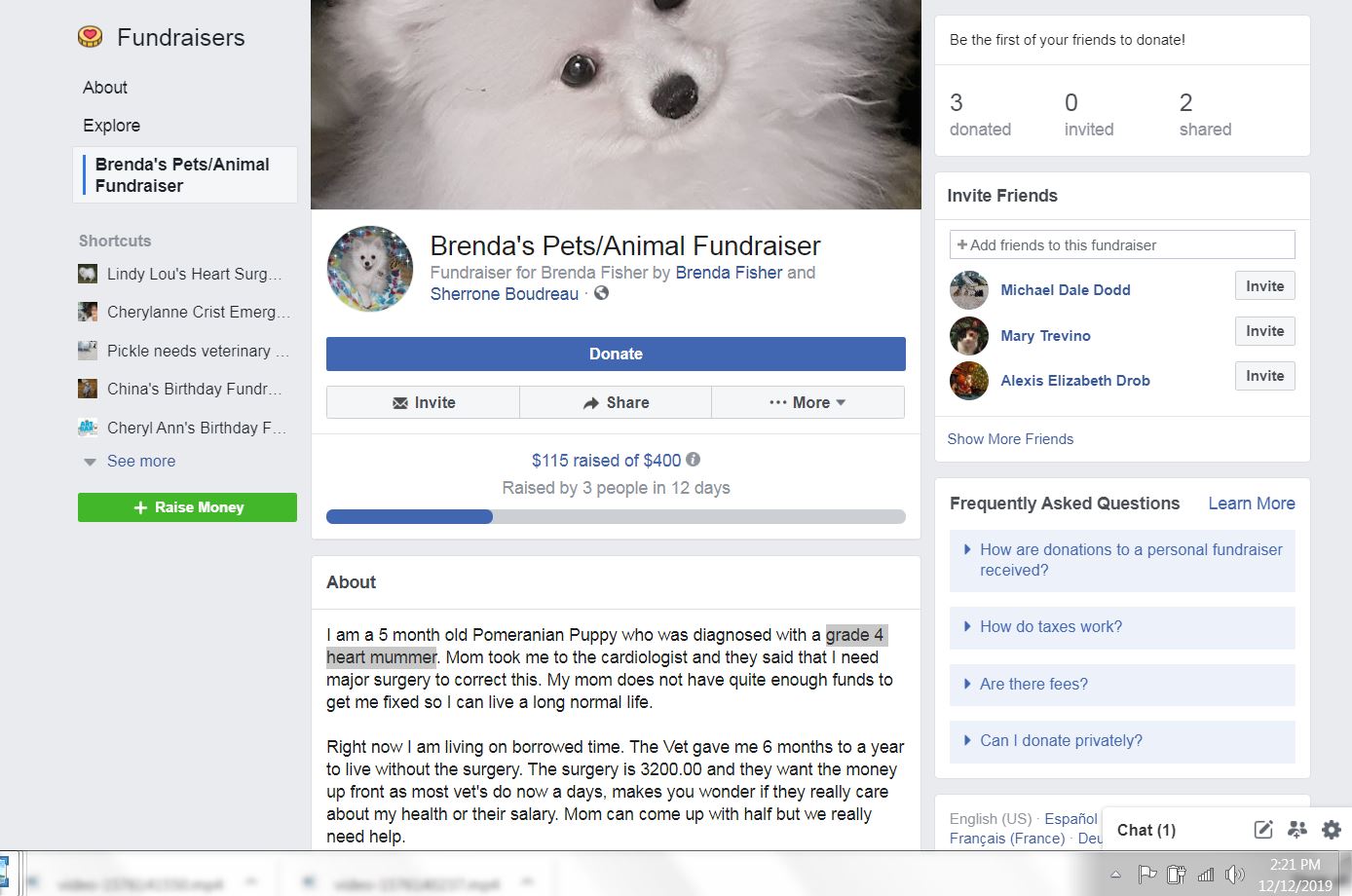This screenshot has width=1352, height=896.
Task: Click Mary Trevino's avatar
Action: tap(969, 336)
